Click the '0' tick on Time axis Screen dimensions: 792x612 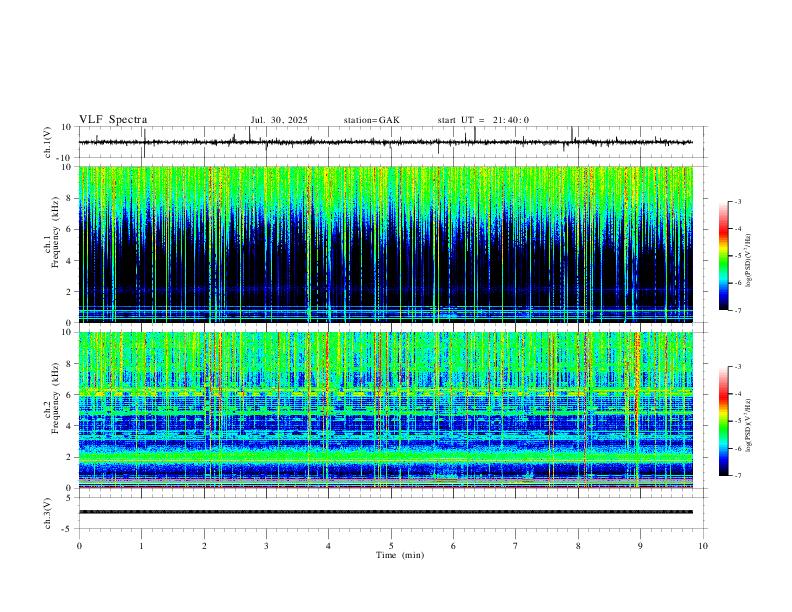79,546
